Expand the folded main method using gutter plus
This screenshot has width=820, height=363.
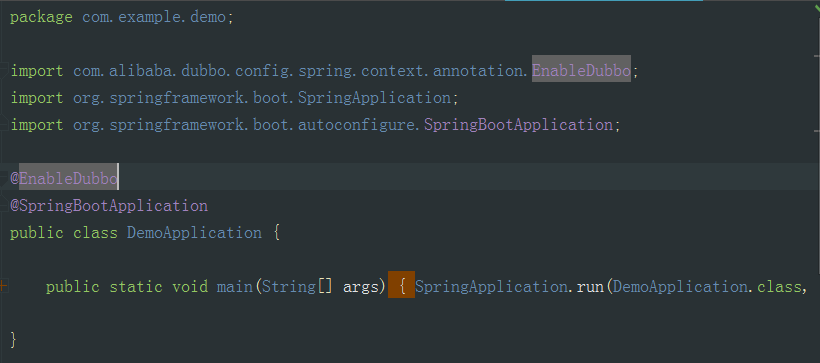(x=3, y=286)
